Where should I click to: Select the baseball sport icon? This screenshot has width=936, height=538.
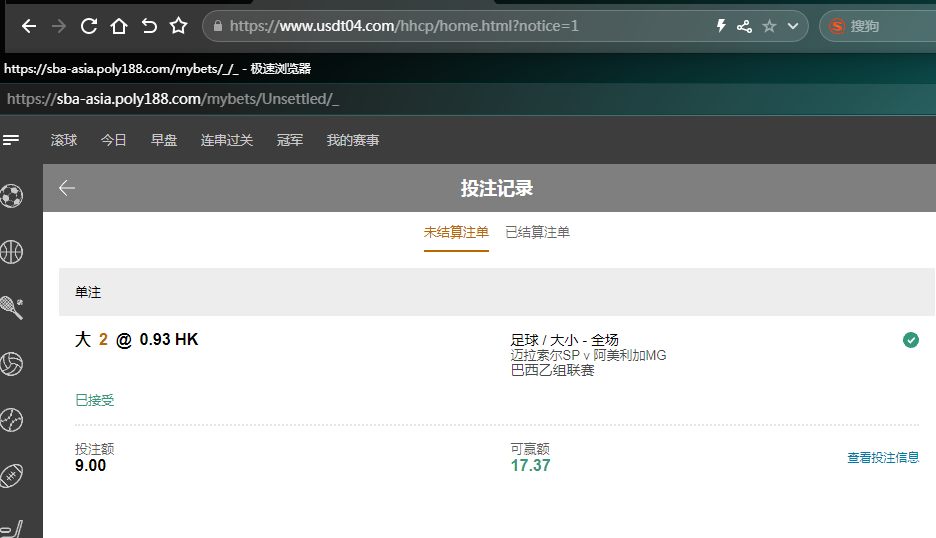pyautogui.click(x=12, y=419)
